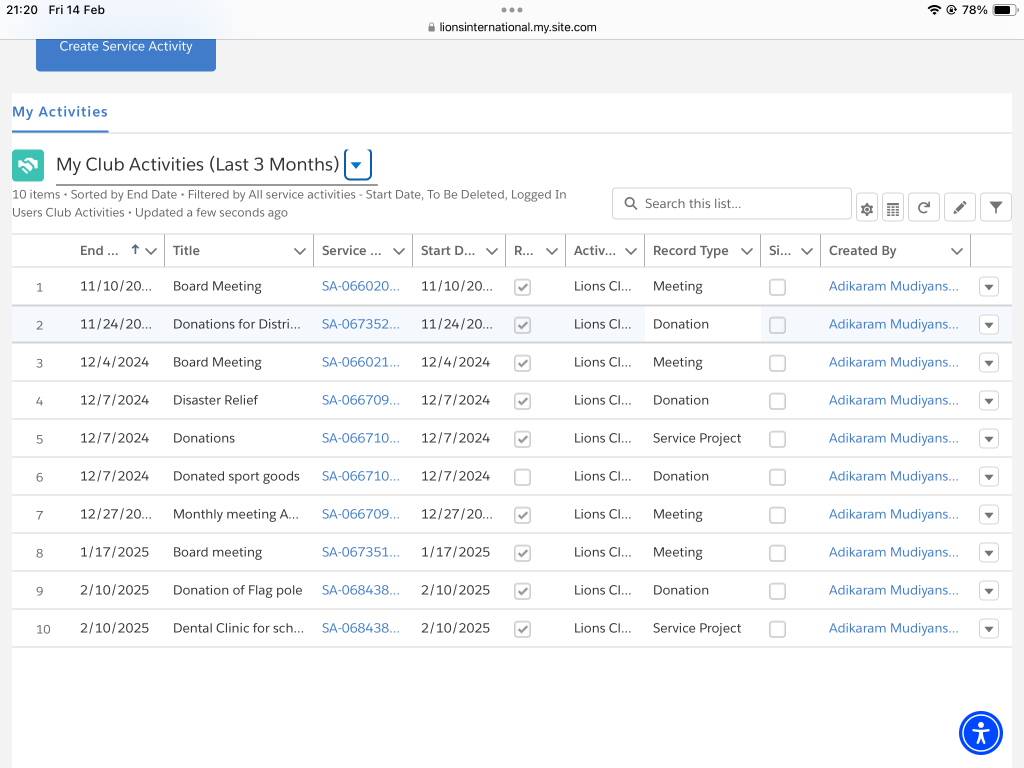The width and height of the screenshot is (1024, 768).
Task: Click the pencil edit list icon
Action: [x=959, y=208]
